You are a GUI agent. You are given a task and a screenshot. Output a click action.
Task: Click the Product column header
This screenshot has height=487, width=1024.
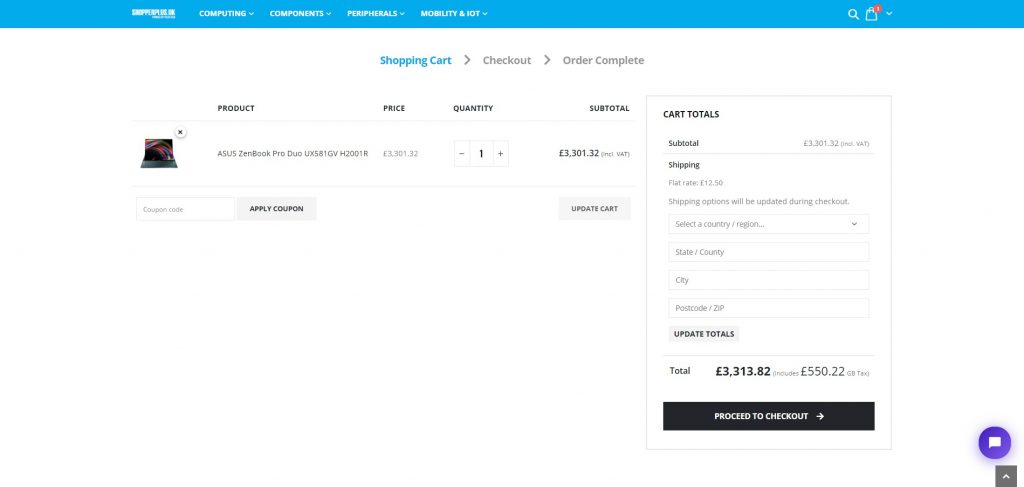[236, 108]
